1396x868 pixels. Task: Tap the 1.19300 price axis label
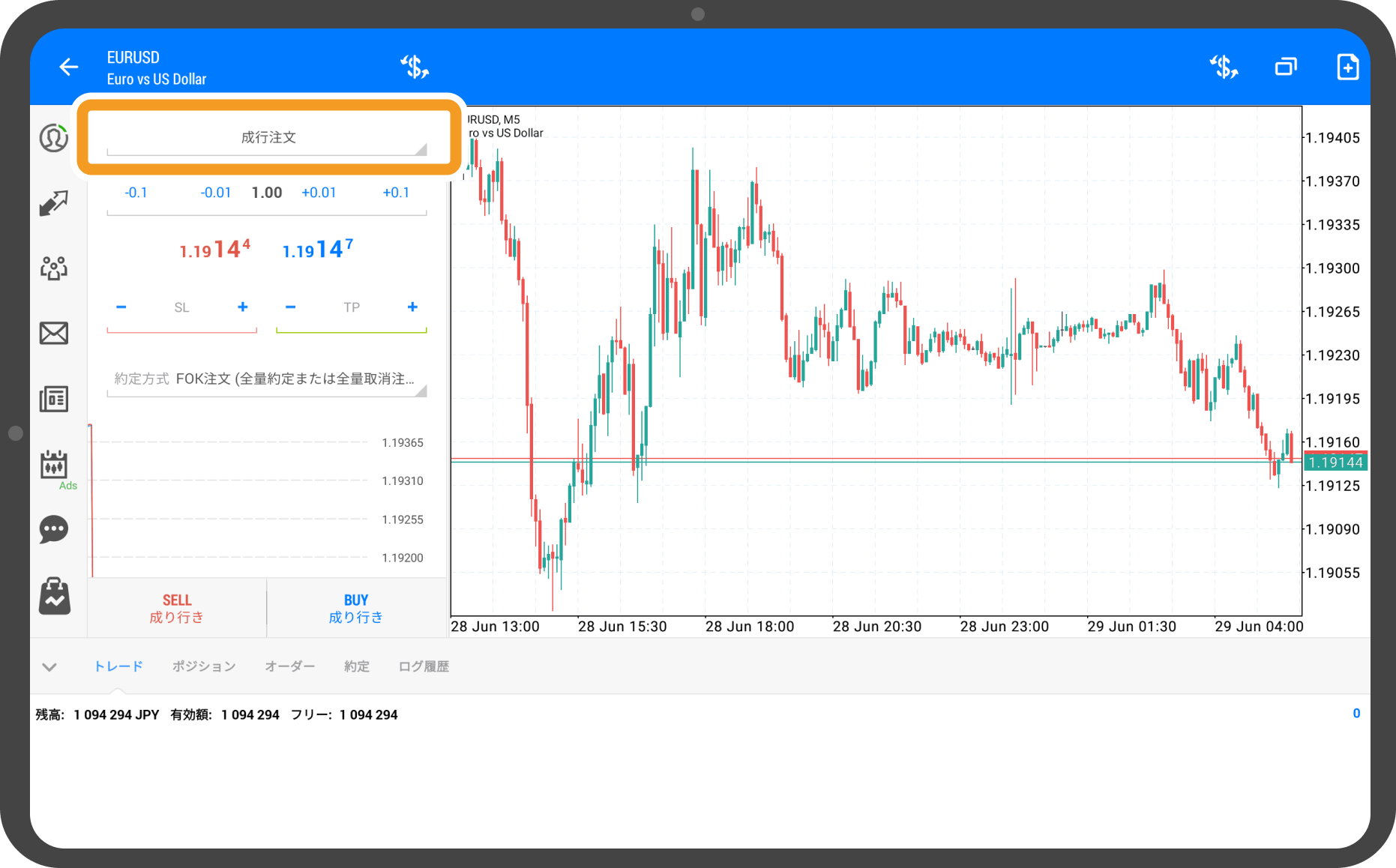click(1332, 268)
